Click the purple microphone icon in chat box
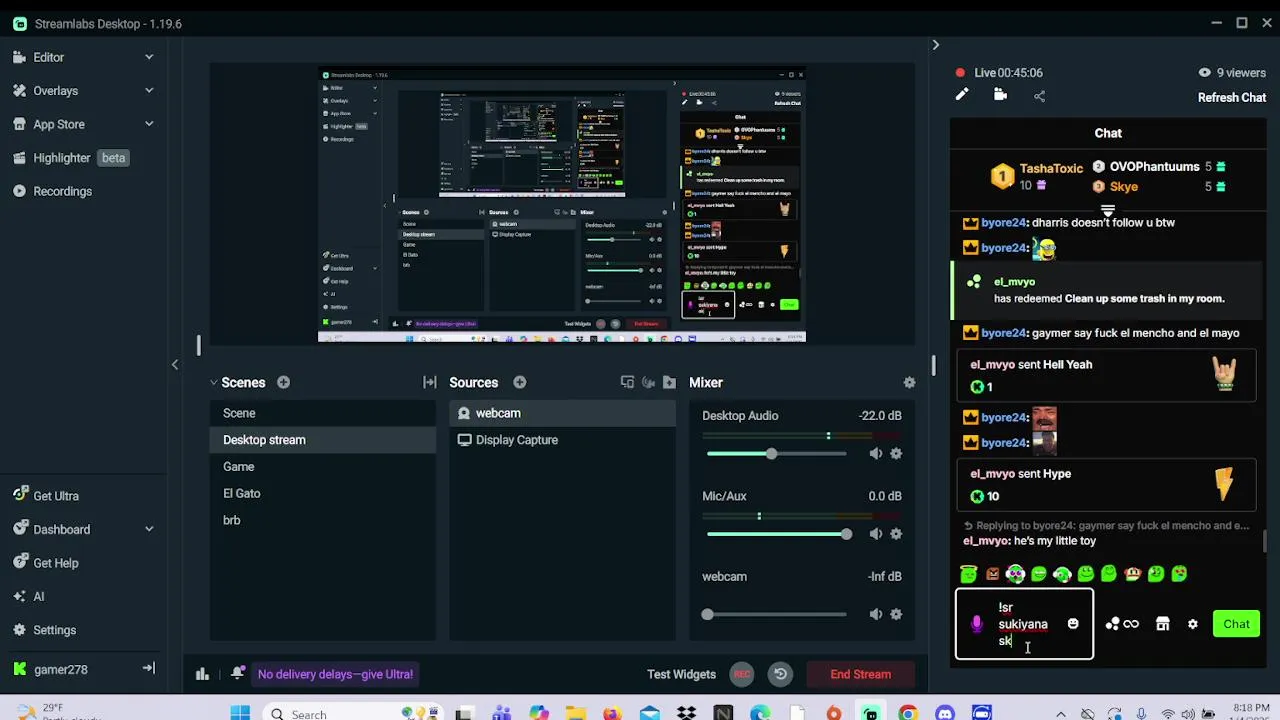Screen dimensions: 1280x720 [x=977, y=624]
